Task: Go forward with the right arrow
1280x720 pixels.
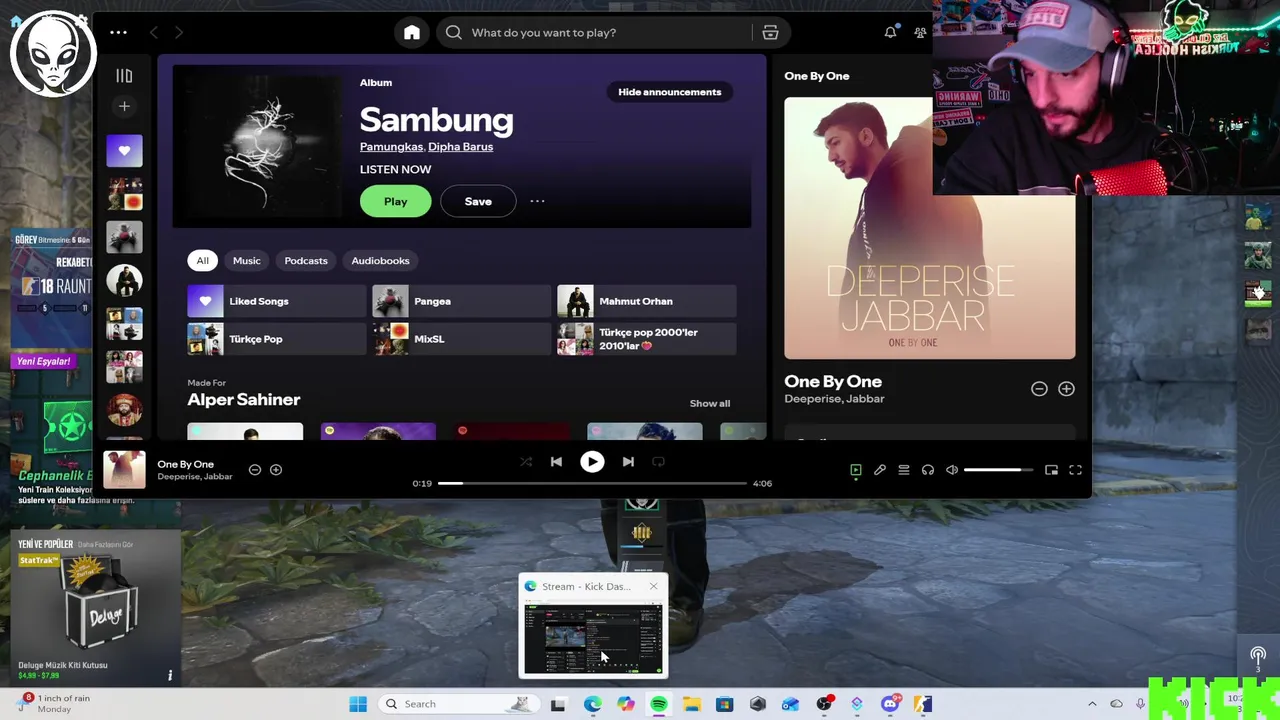Action: (178, 33)
